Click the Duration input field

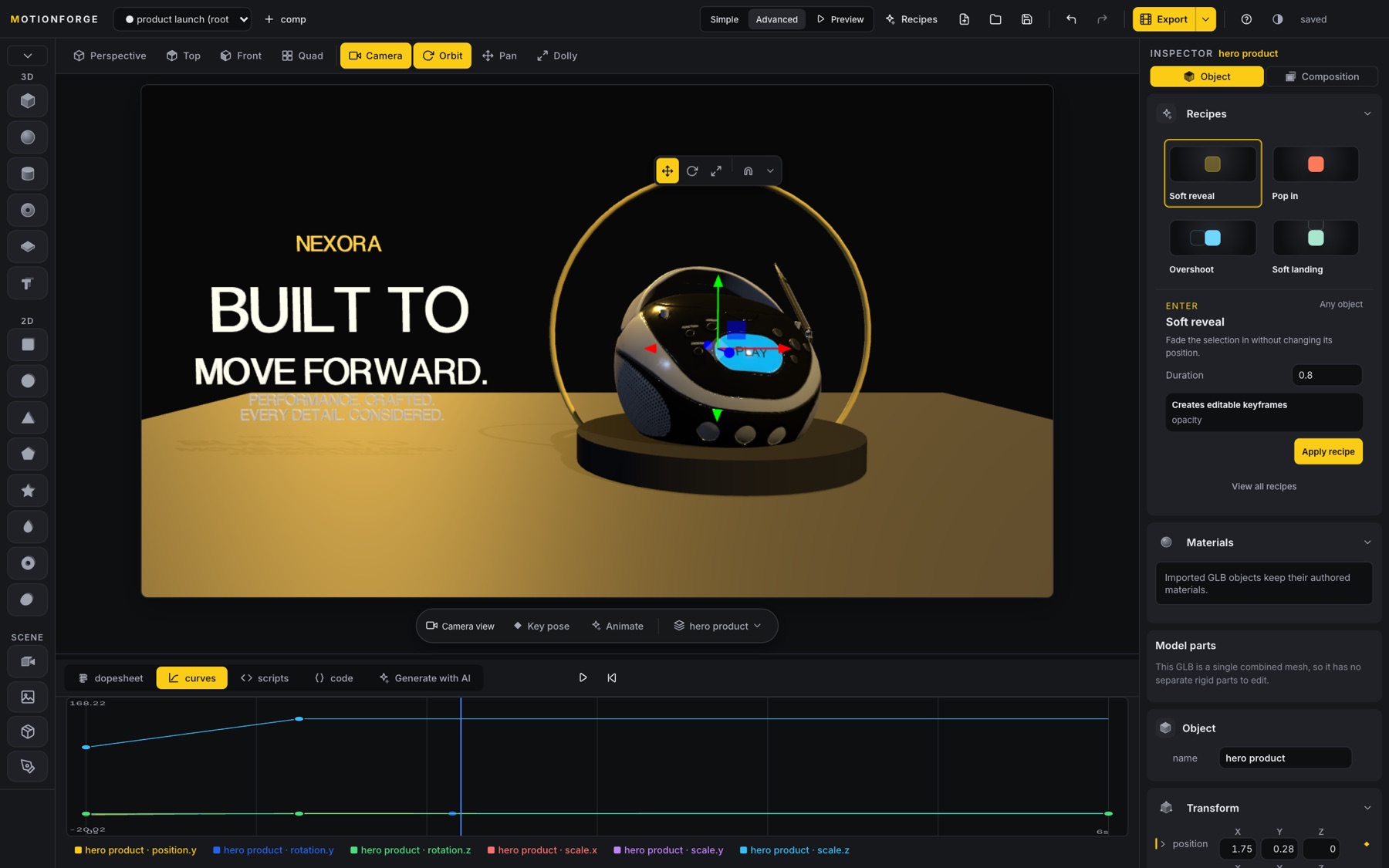(1326, 375)
